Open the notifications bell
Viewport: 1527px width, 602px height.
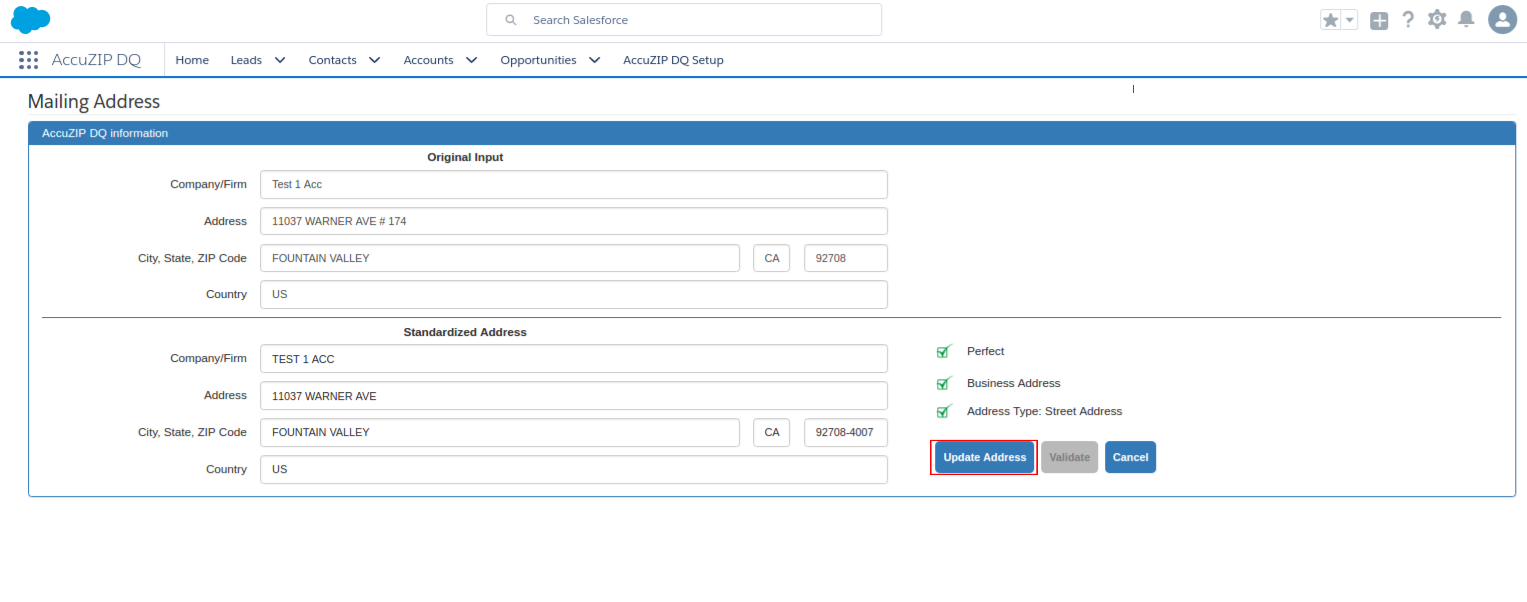[x=1468, y=19]
